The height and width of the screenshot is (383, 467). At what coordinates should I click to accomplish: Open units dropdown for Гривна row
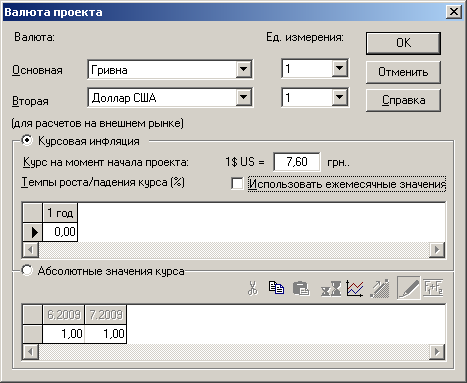[x=340, y=68]
